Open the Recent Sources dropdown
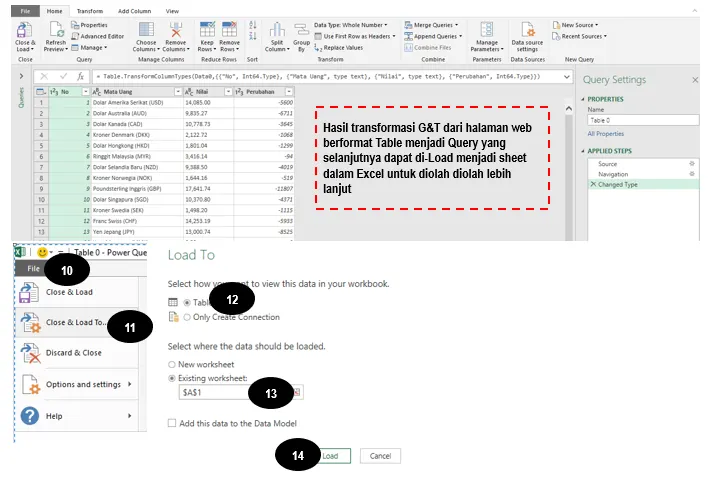710x477 pixels. tap(580, 36)
